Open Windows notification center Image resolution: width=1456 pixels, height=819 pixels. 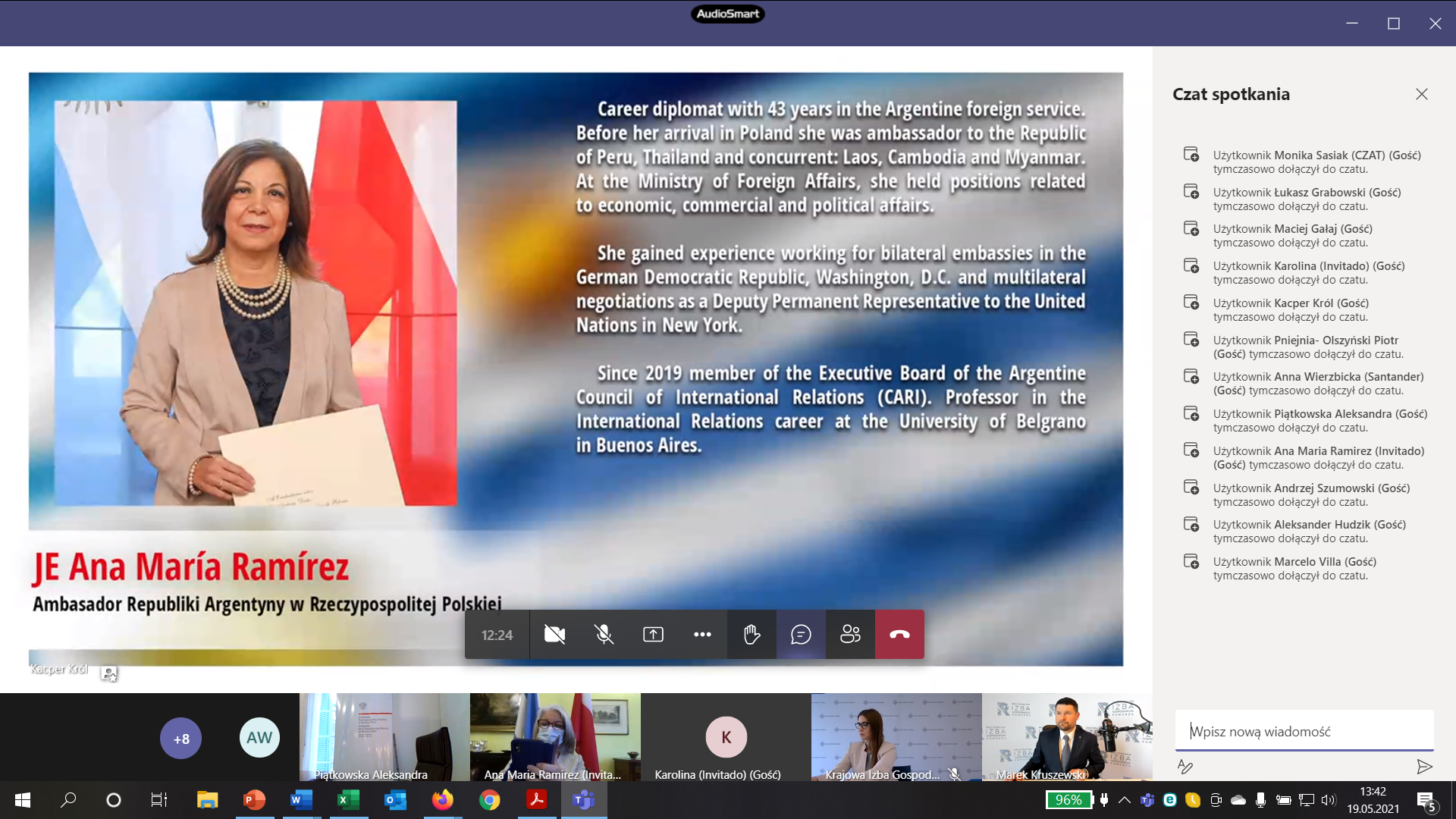1426,801
